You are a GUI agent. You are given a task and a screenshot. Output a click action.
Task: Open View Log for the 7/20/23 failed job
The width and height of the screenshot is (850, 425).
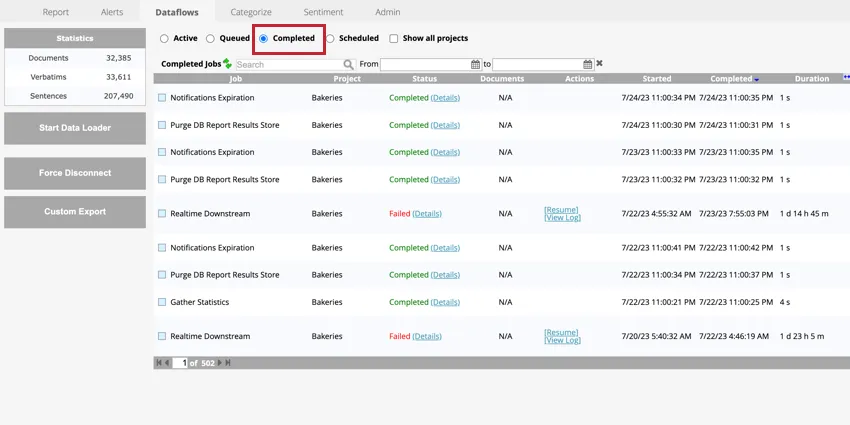pos(561,341)
